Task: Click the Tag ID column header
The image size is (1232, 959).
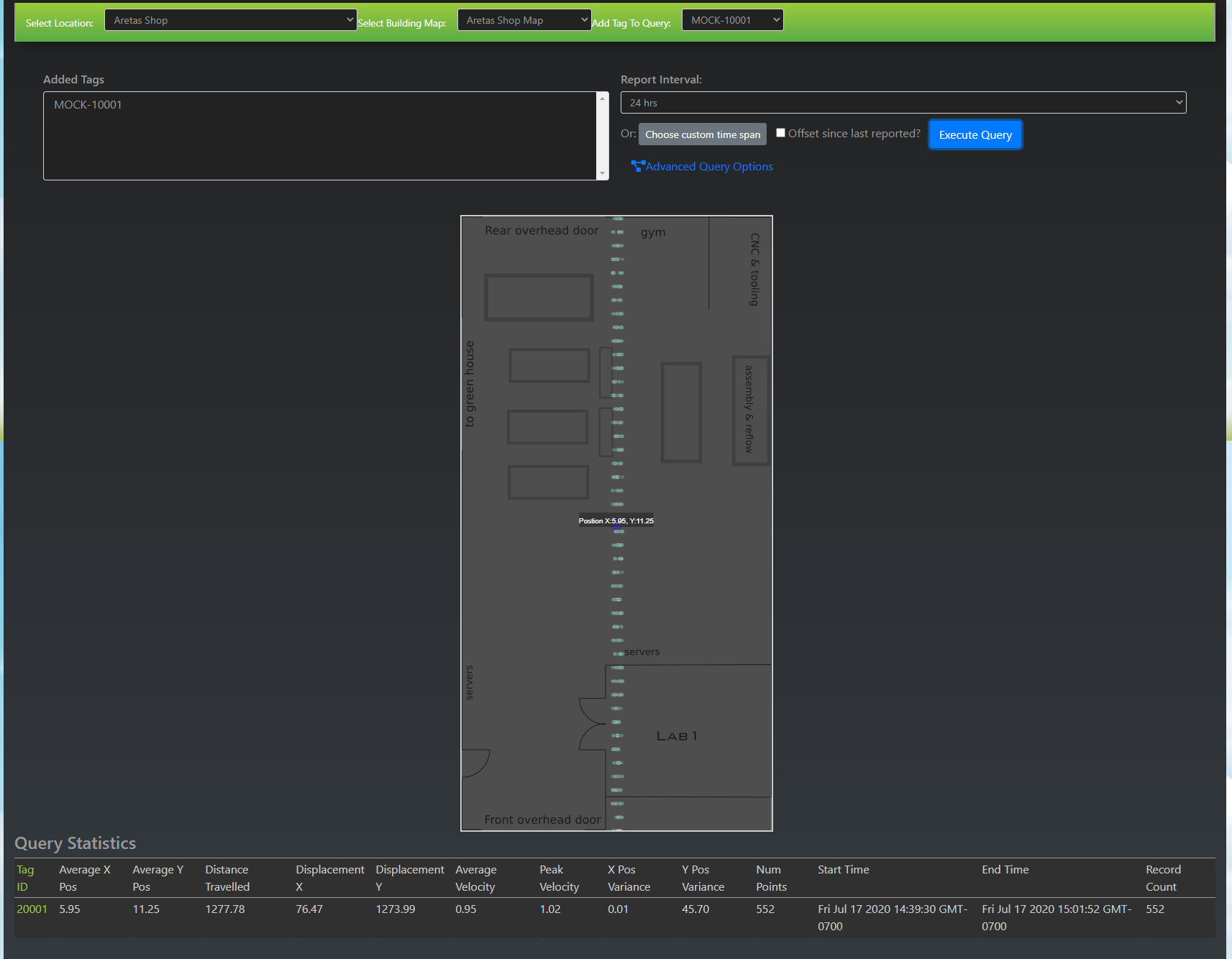Action: coord(25,878)
